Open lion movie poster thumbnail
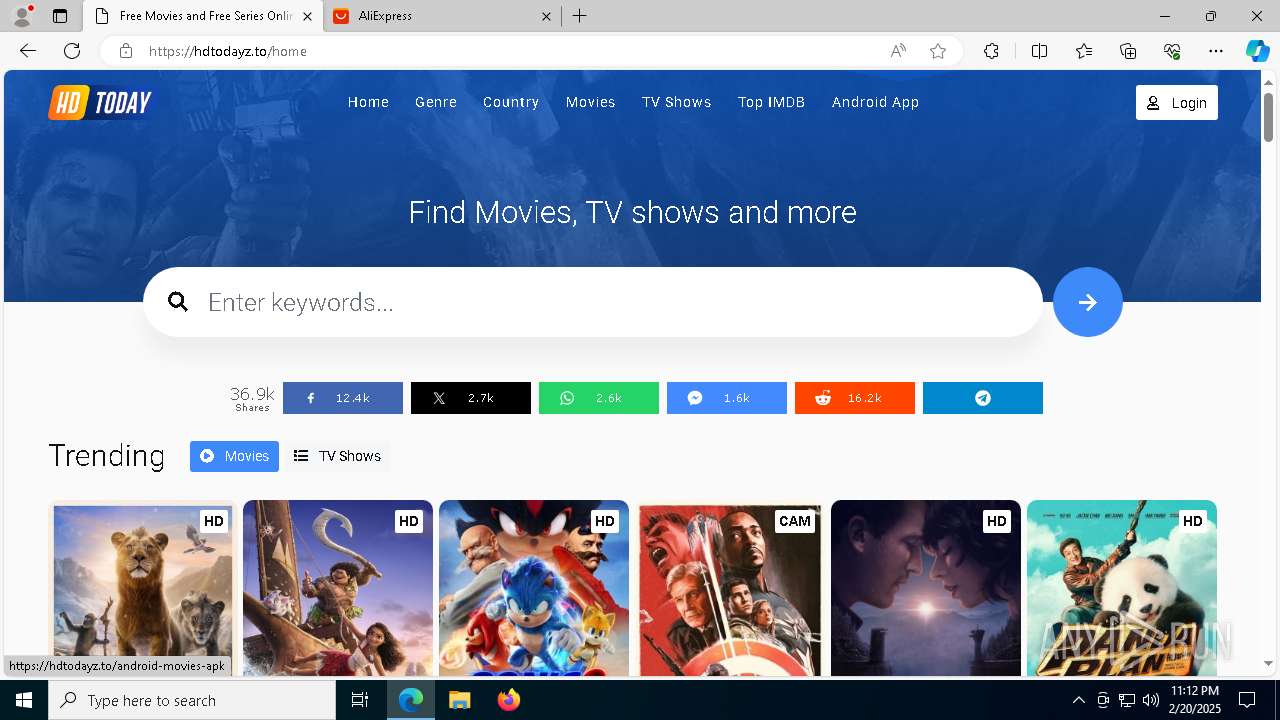The image size is (1280, 720). 142,588
